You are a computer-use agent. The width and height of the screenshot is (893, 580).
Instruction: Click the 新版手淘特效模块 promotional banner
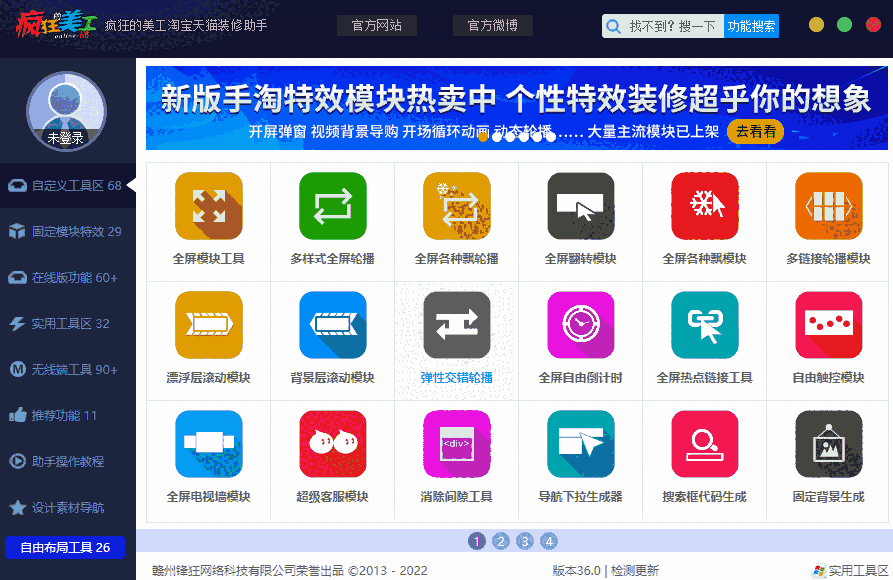point(517,108)
